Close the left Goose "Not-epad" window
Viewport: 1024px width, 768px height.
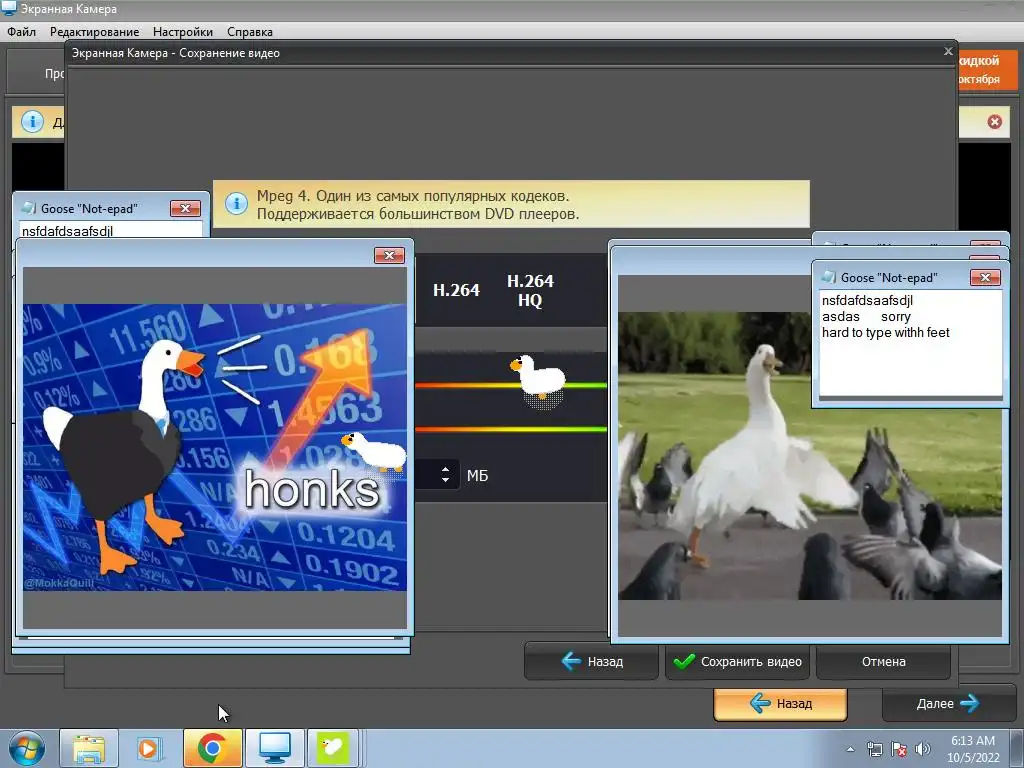[x=185, y=208]
